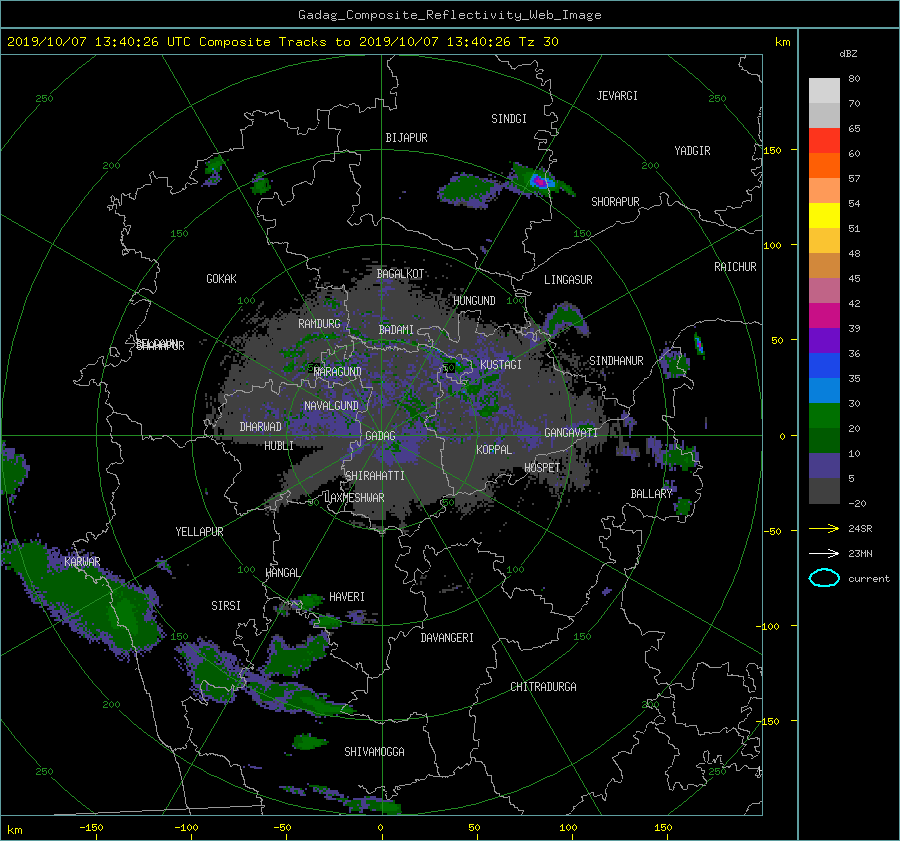Click the NARAGUND city label

pyautogui.click(x=338, y=372)
